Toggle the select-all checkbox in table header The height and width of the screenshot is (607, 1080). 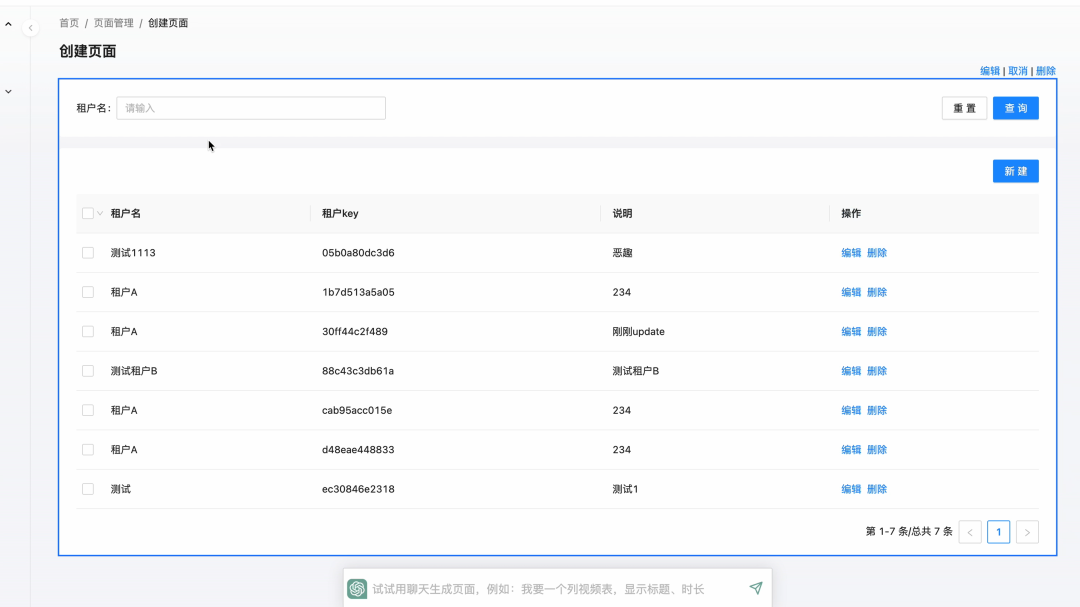pos(87,214)
